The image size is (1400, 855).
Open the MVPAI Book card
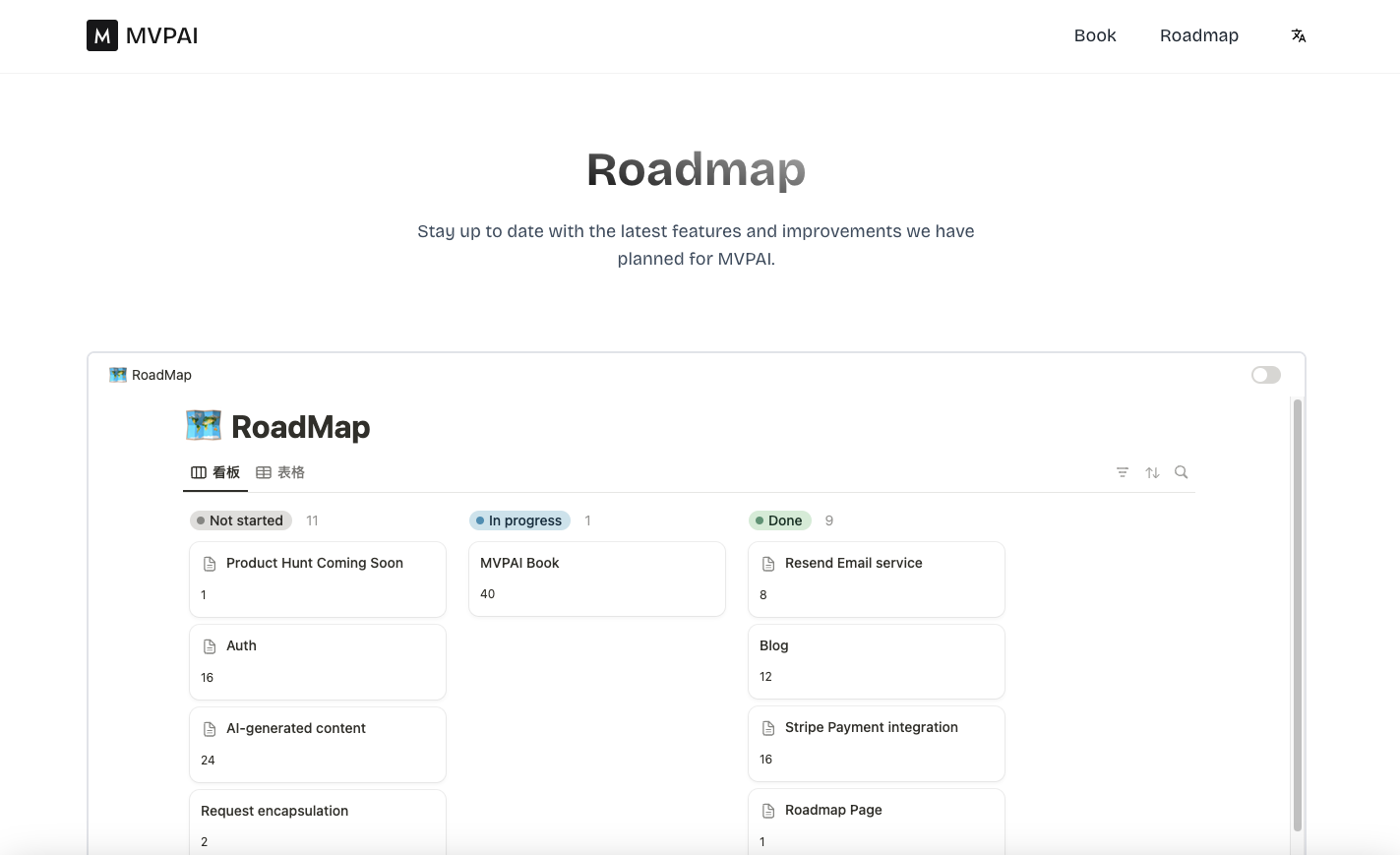pos(597,579)
